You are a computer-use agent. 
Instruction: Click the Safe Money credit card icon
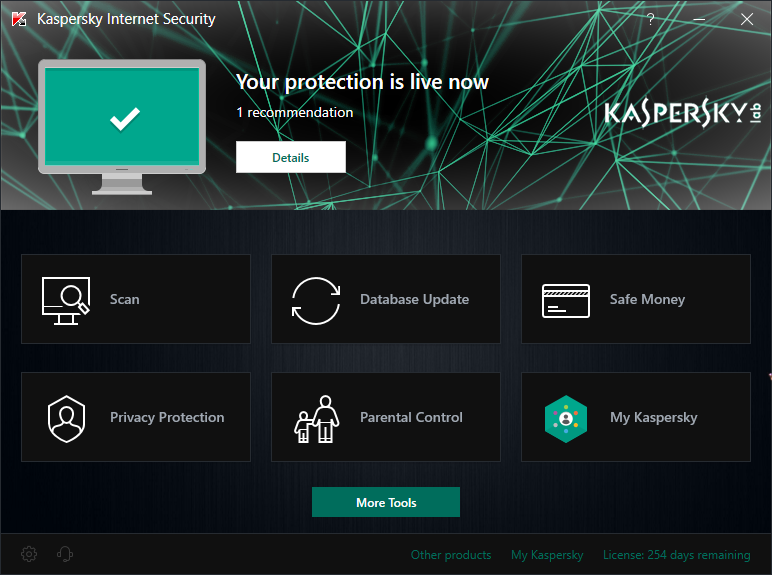click(566, 301)
